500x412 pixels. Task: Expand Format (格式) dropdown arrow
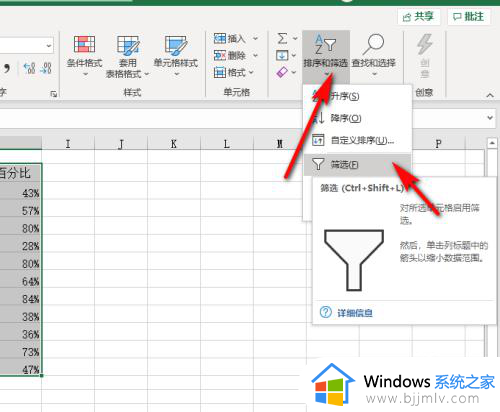(x=251, y=72)
